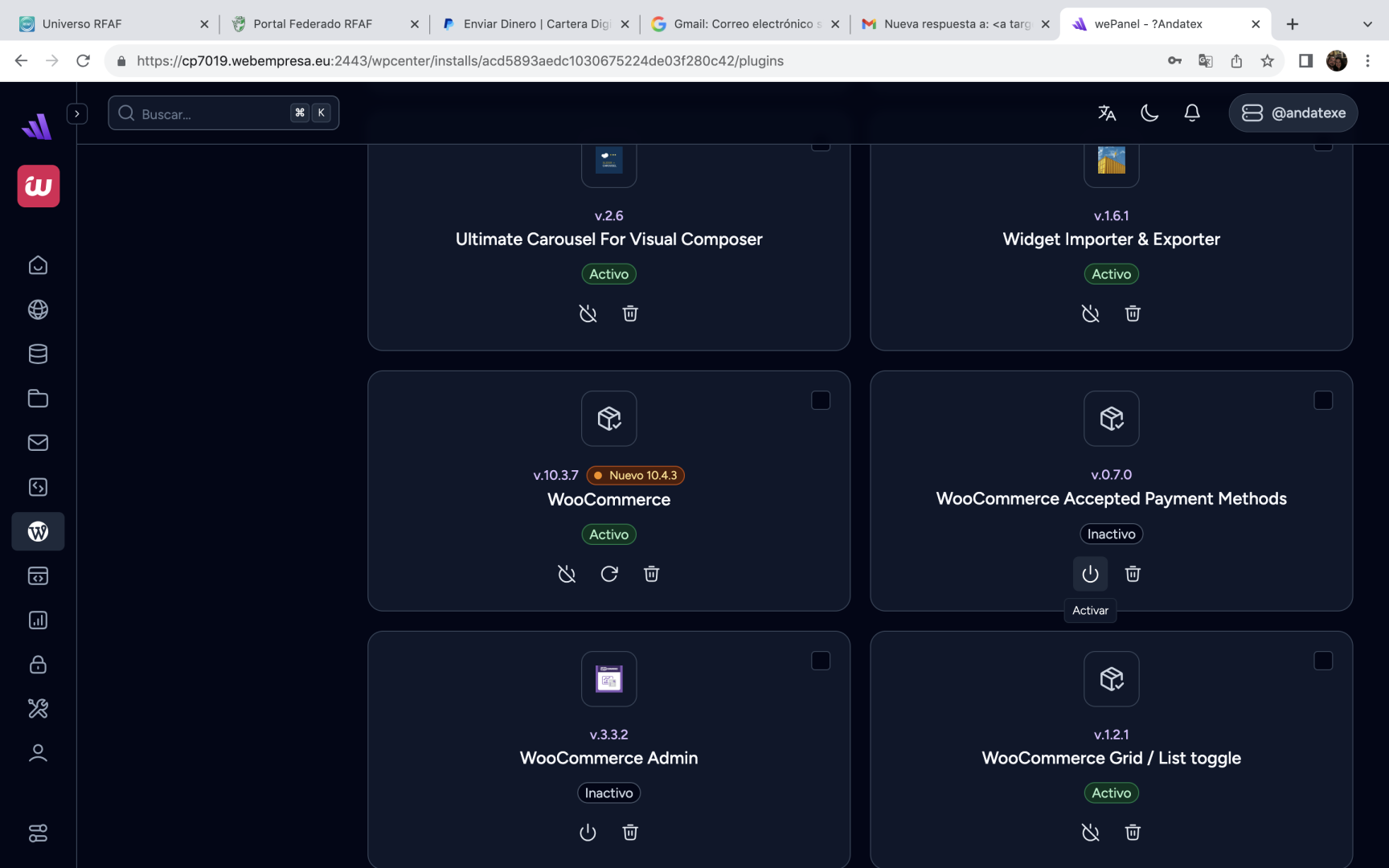The width and height of the screenshot is (1389, 868).
Task: Click the Nuevo 10.4.3 update badge
Action: pos(635,475)
